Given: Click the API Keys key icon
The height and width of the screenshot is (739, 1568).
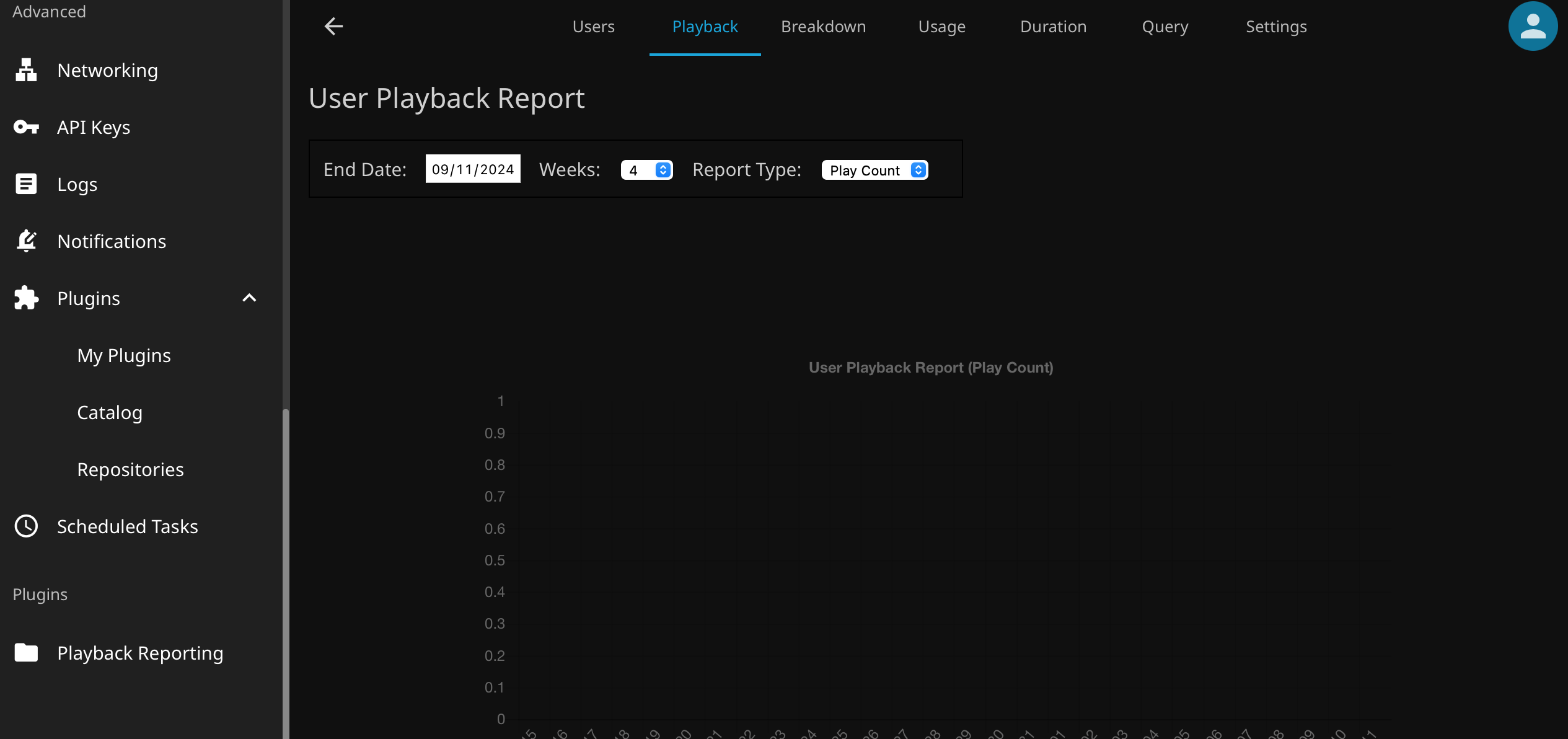Looking at the screenshot, I should tap(26, 127).
